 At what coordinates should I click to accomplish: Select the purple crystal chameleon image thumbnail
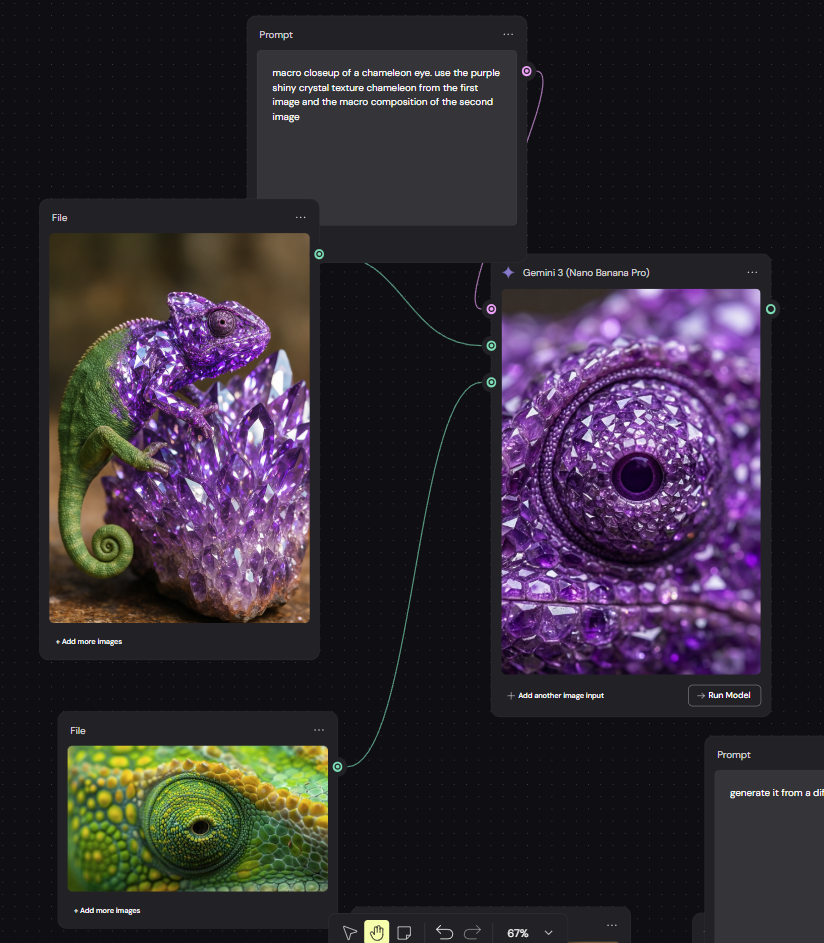[x=179, y=428]
